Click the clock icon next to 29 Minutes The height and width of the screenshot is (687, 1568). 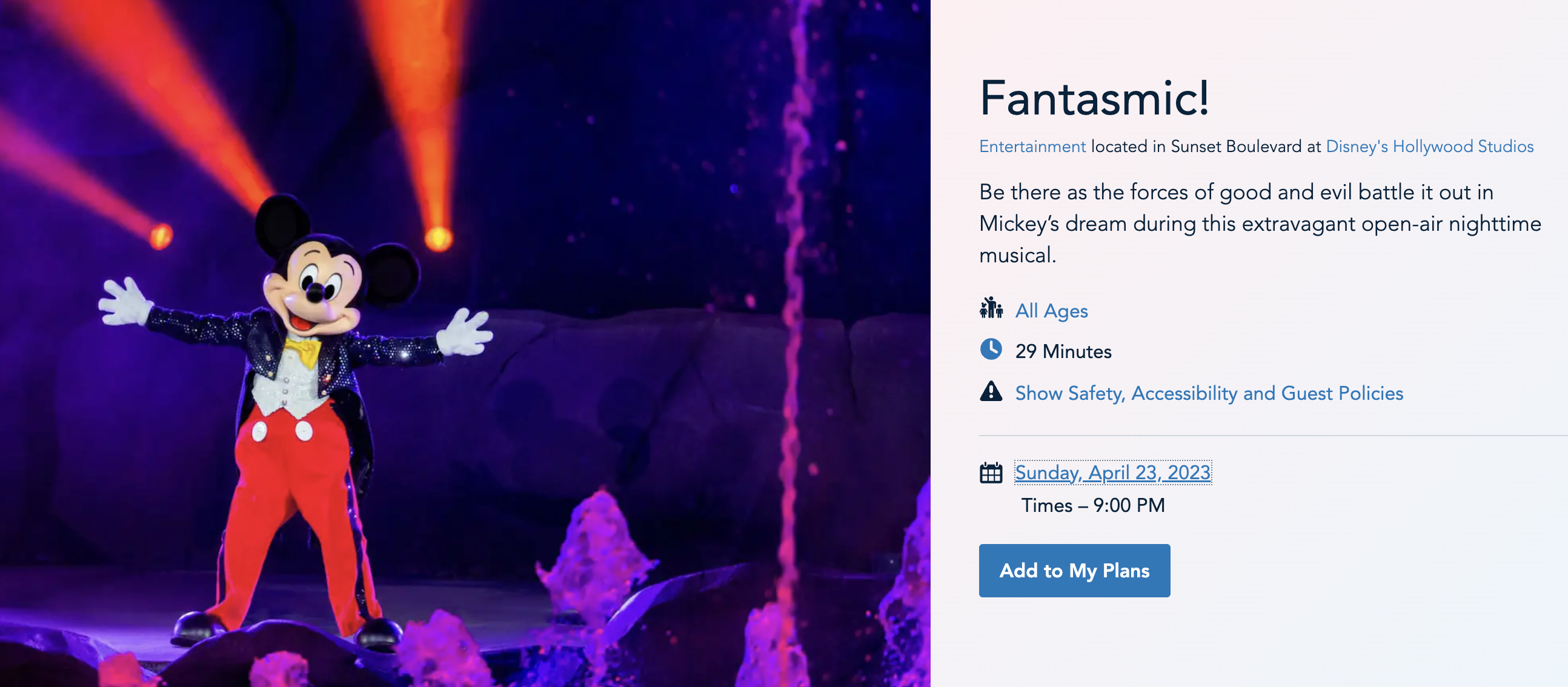point(991,350)
